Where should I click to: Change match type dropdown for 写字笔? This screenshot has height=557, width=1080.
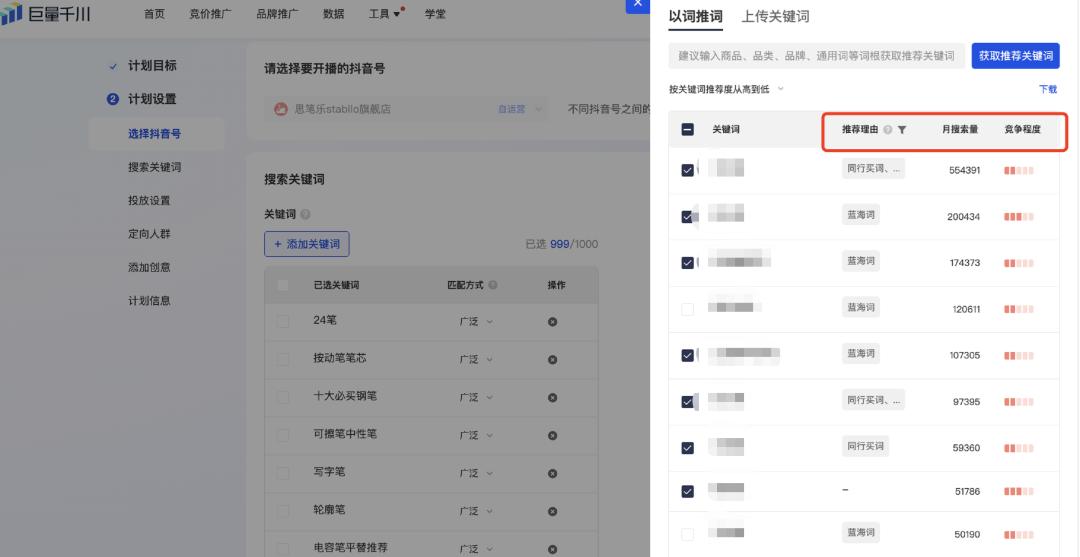(476, 473)
